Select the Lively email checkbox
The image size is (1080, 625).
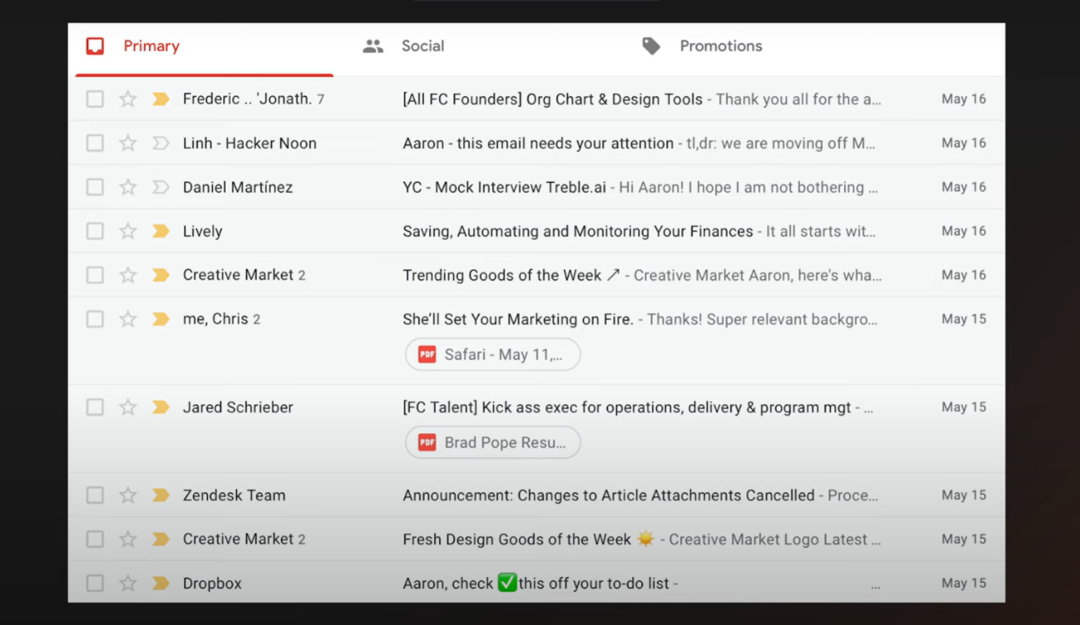(95, 231)
